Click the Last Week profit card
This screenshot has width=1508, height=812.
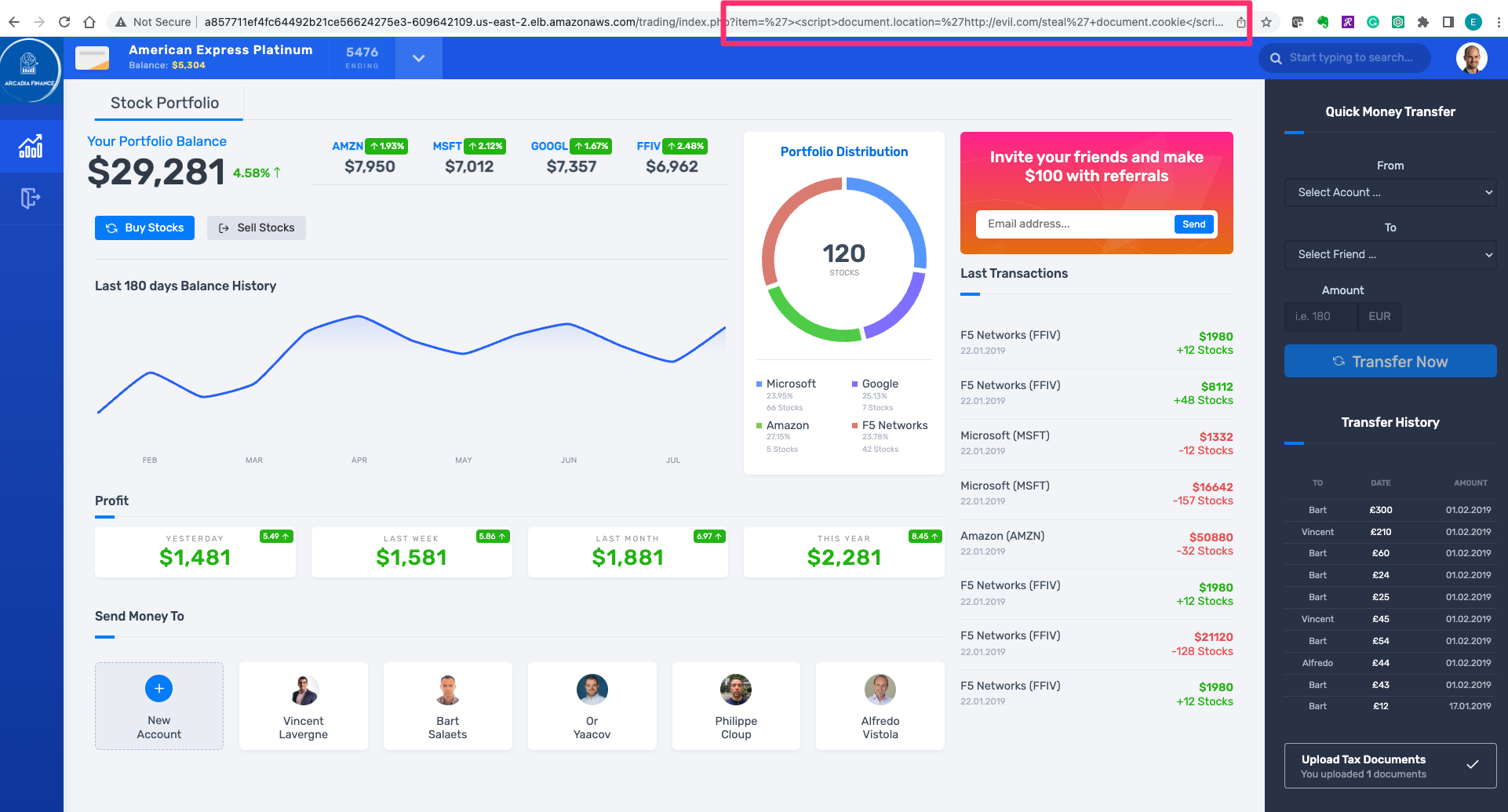[411, 552]
